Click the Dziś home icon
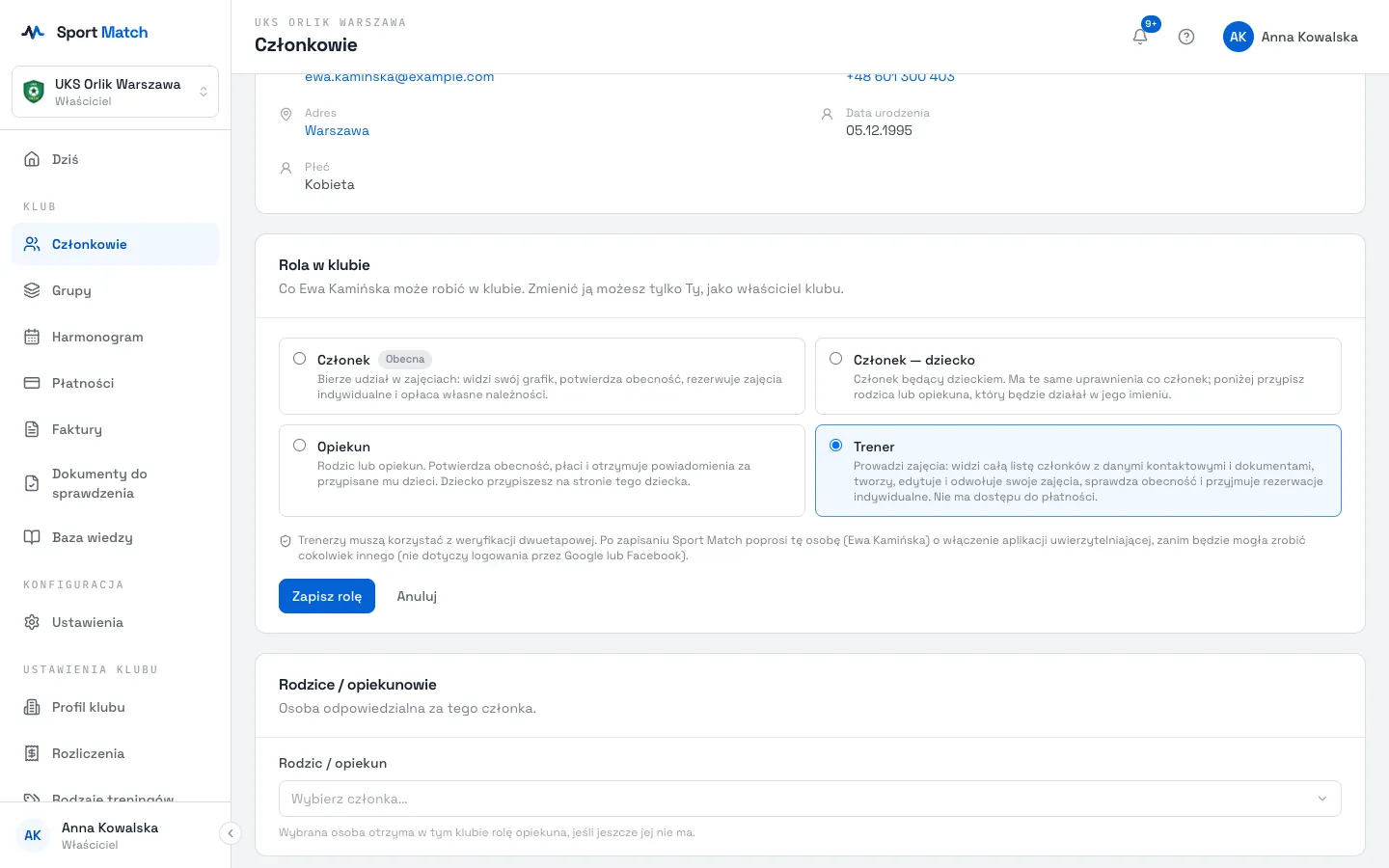The width and height of the screenshot is (1389, 868). [32, 159]
